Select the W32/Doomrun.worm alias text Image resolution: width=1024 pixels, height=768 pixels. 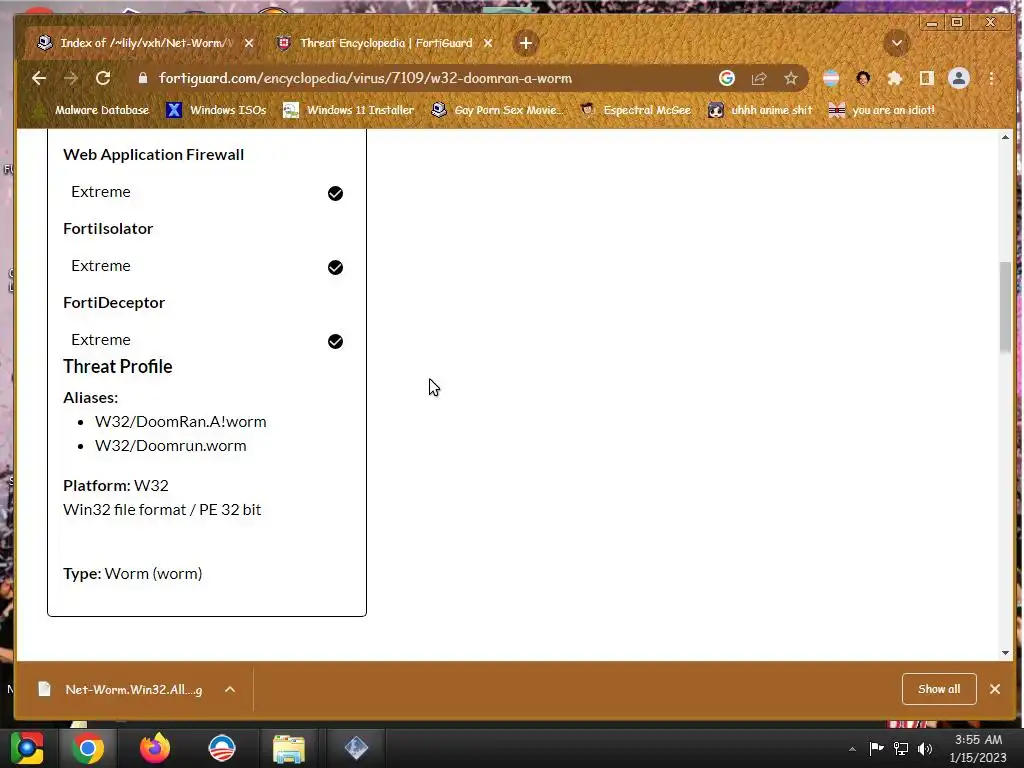(x=170, y=445)
